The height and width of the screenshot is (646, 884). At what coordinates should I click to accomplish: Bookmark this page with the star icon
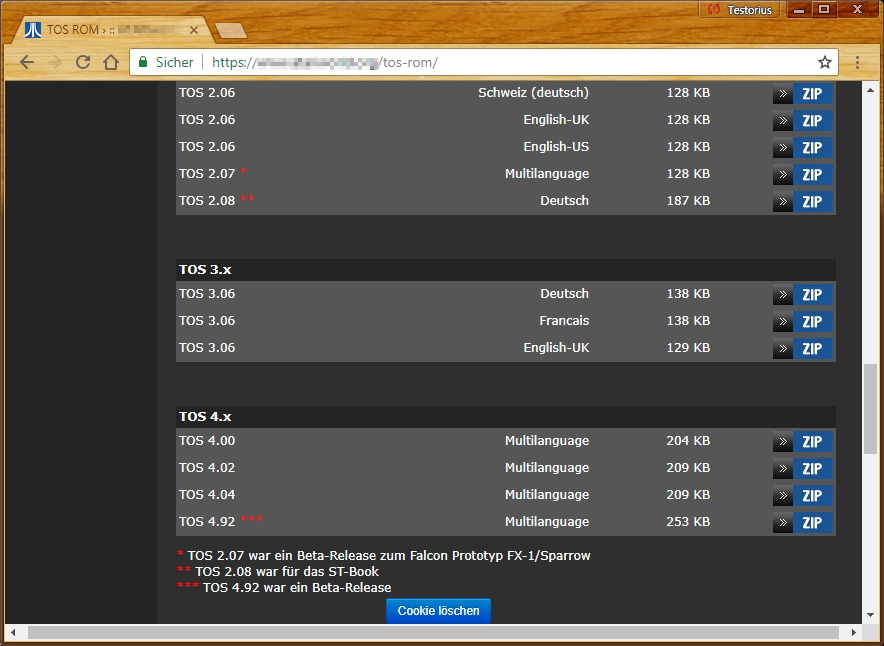(824, 62)
